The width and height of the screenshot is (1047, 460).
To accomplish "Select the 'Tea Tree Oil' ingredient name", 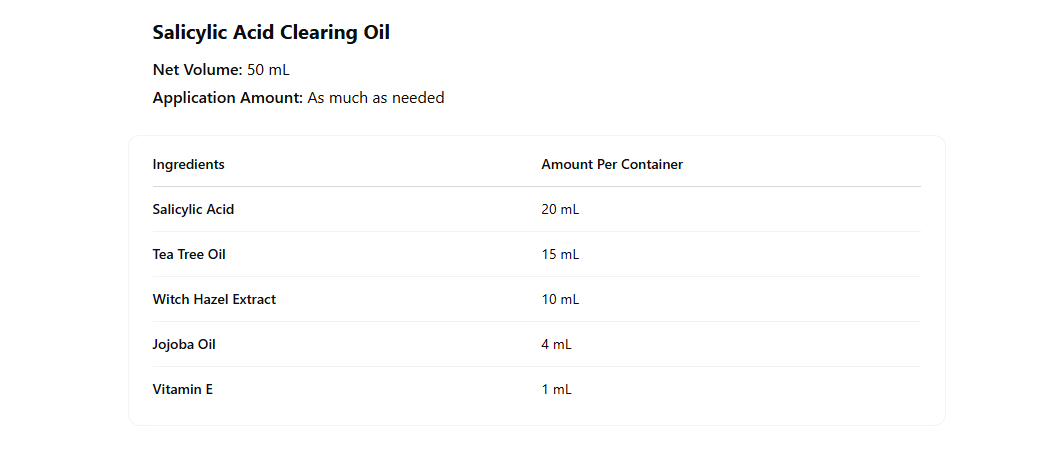I will pos(189,255).
